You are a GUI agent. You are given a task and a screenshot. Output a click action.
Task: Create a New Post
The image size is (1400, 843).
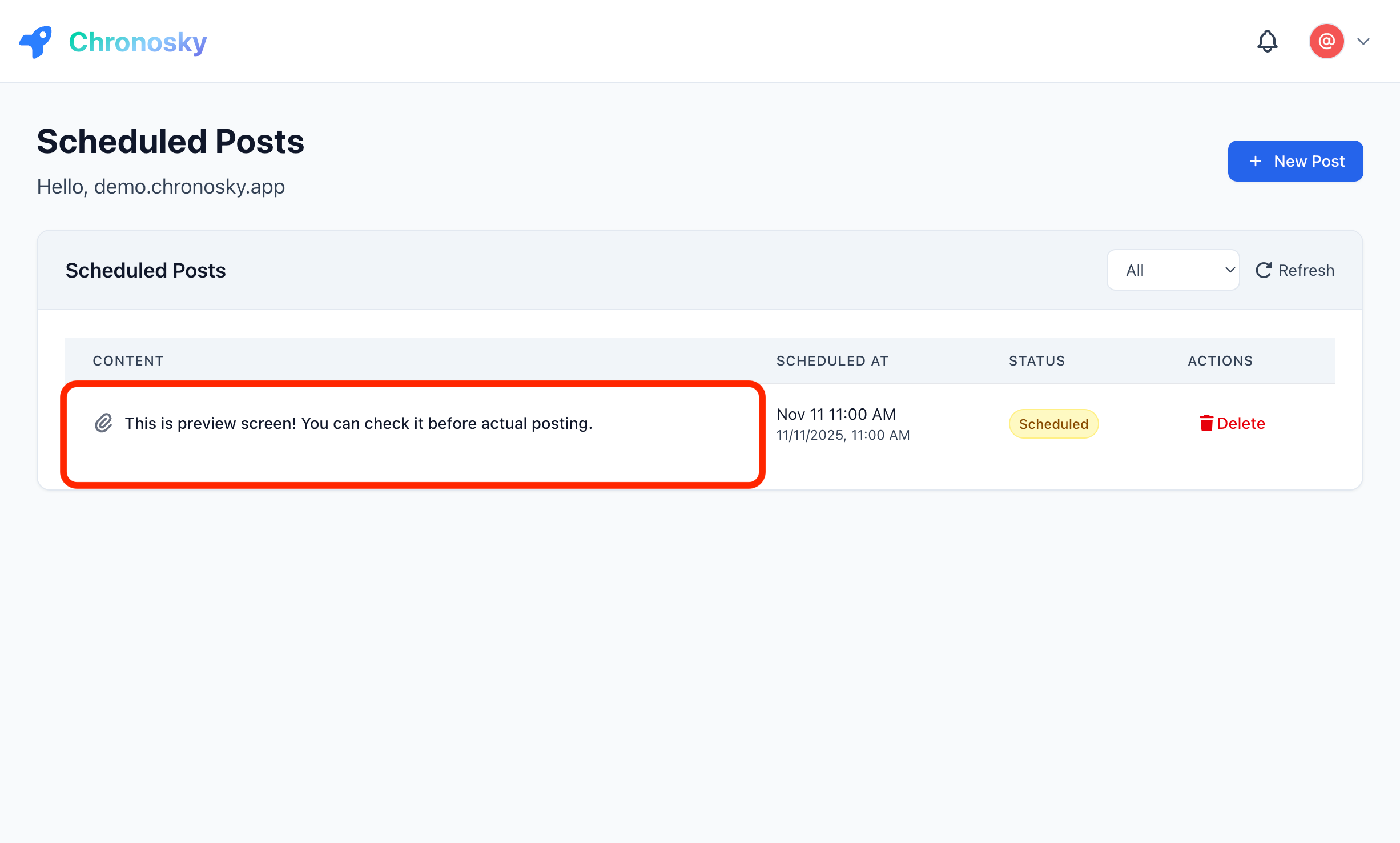tap(1295, 161)
